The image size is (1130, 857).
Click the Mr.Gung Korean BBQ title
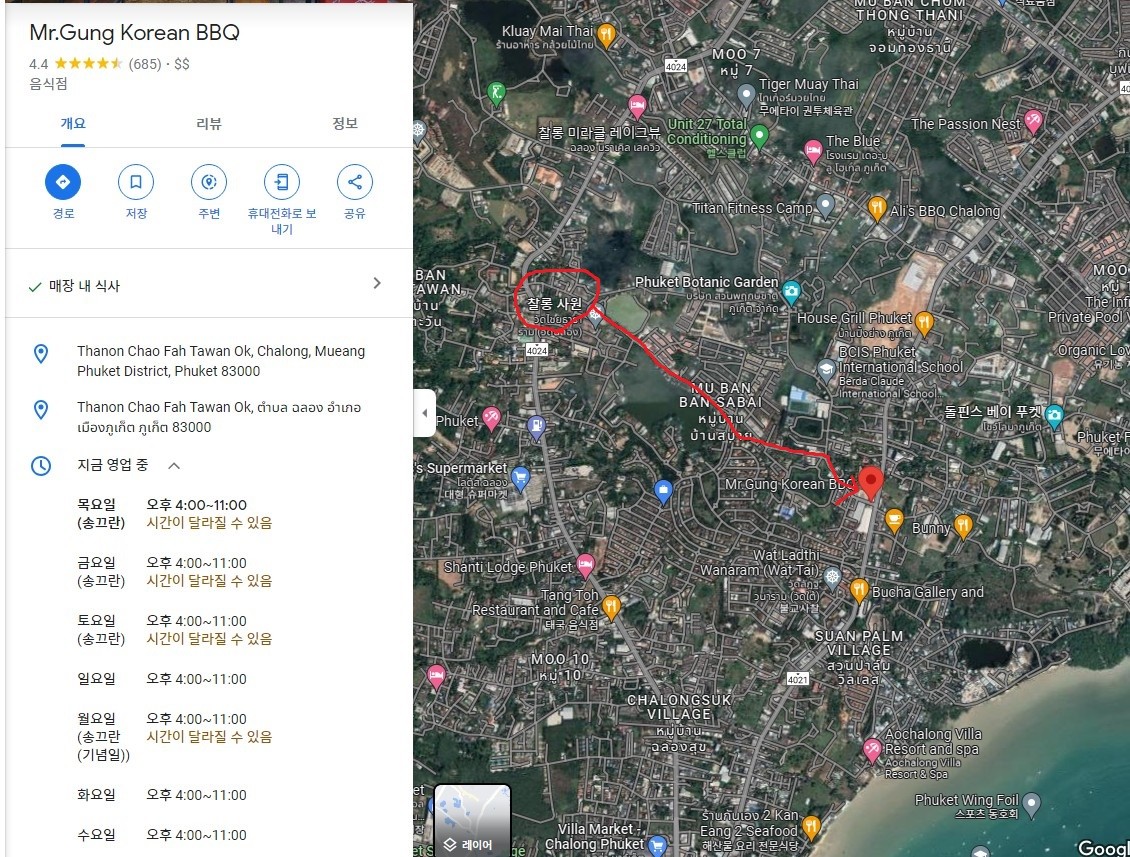(x=135, y=32)
